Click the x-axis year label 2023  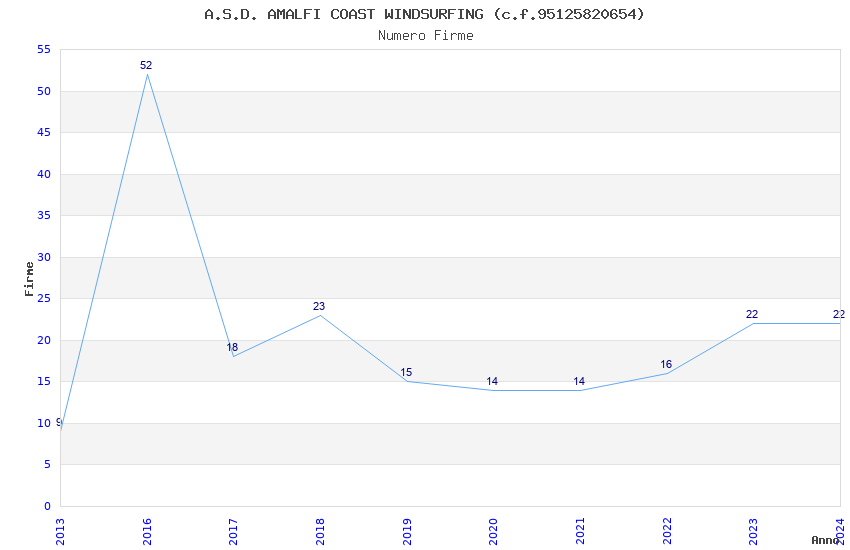754,532
